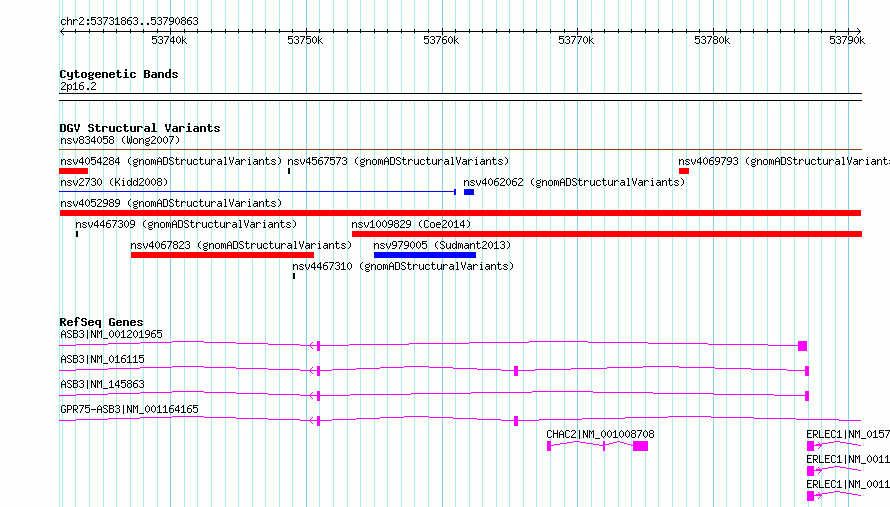Click the middle exon of ASB3|NM_016115
Screen dimensions: 890x507
point(516,371)
